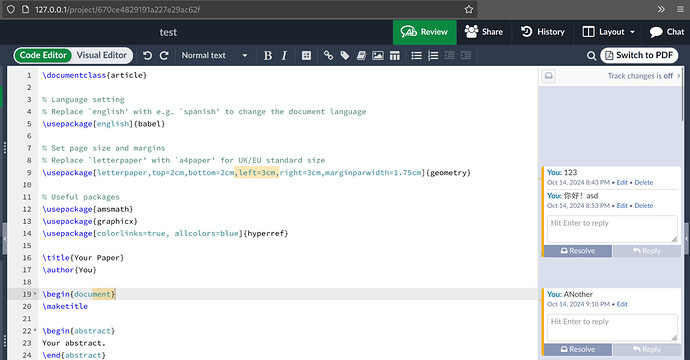The height and width of the screenshot is (360, 690).
Task: Delete the '123' comment
Action: coord(644,182)
